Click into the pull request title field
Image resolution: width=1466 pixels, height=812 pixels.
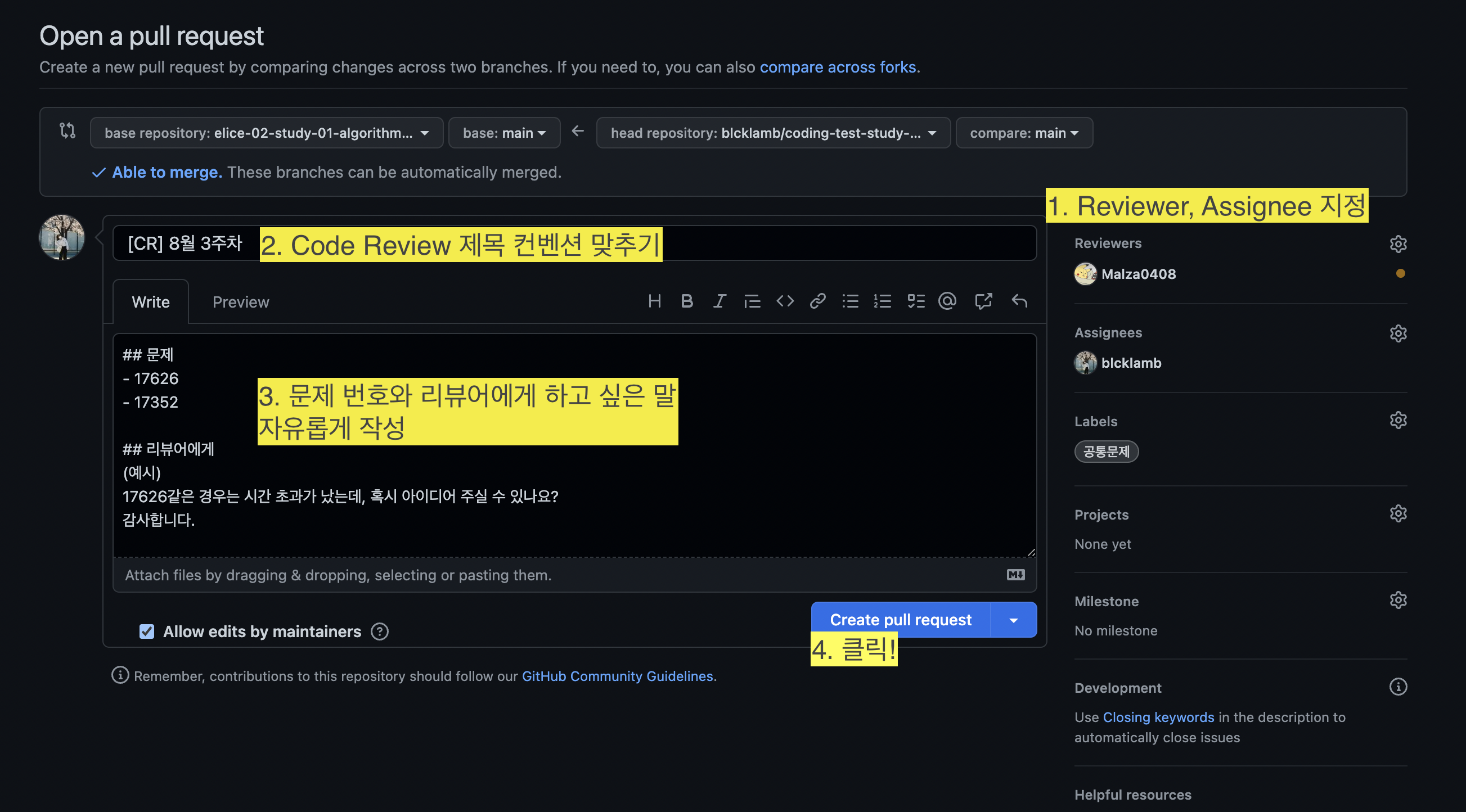click(x=848, y=243)
